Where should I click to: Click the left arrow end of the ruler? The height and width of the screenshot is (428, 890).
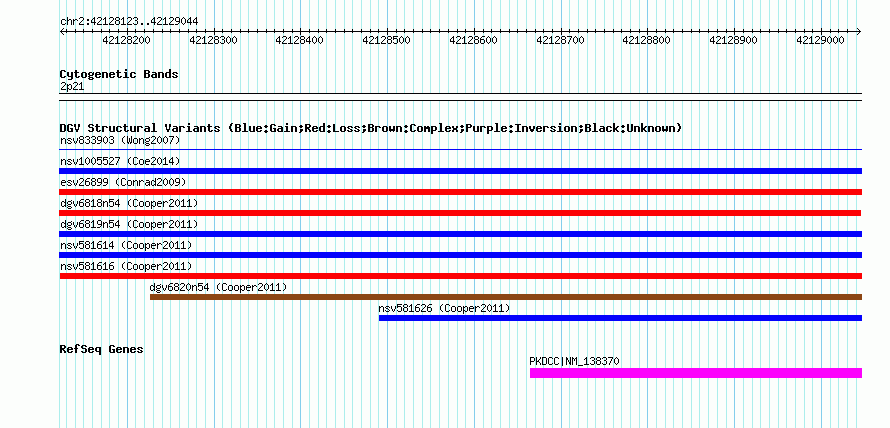[x=63, y=31]
